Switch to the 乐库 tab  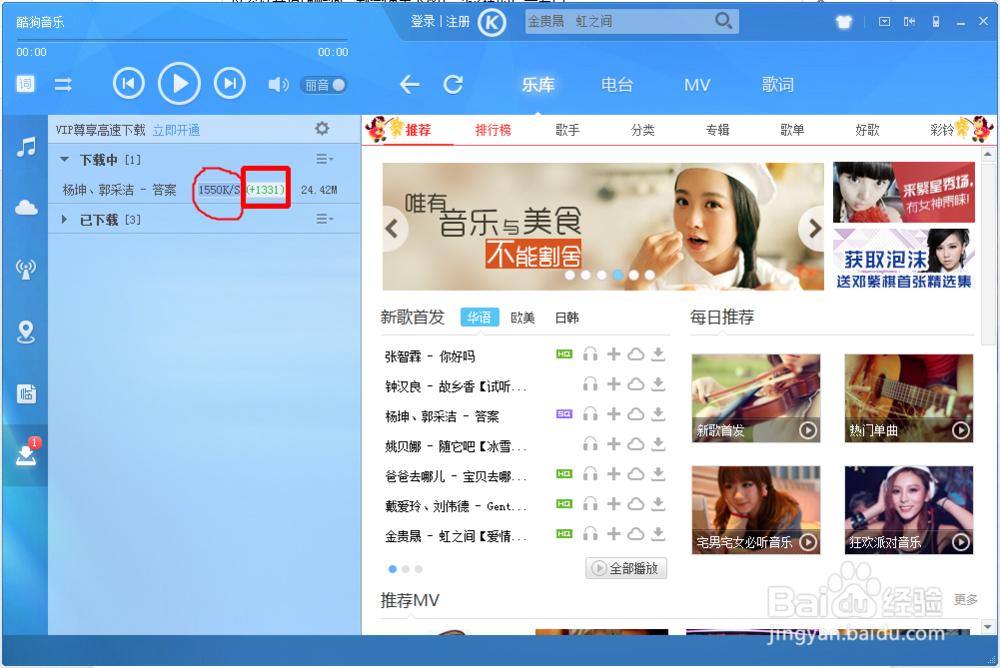pyautogui.click(x=538, y=85)
